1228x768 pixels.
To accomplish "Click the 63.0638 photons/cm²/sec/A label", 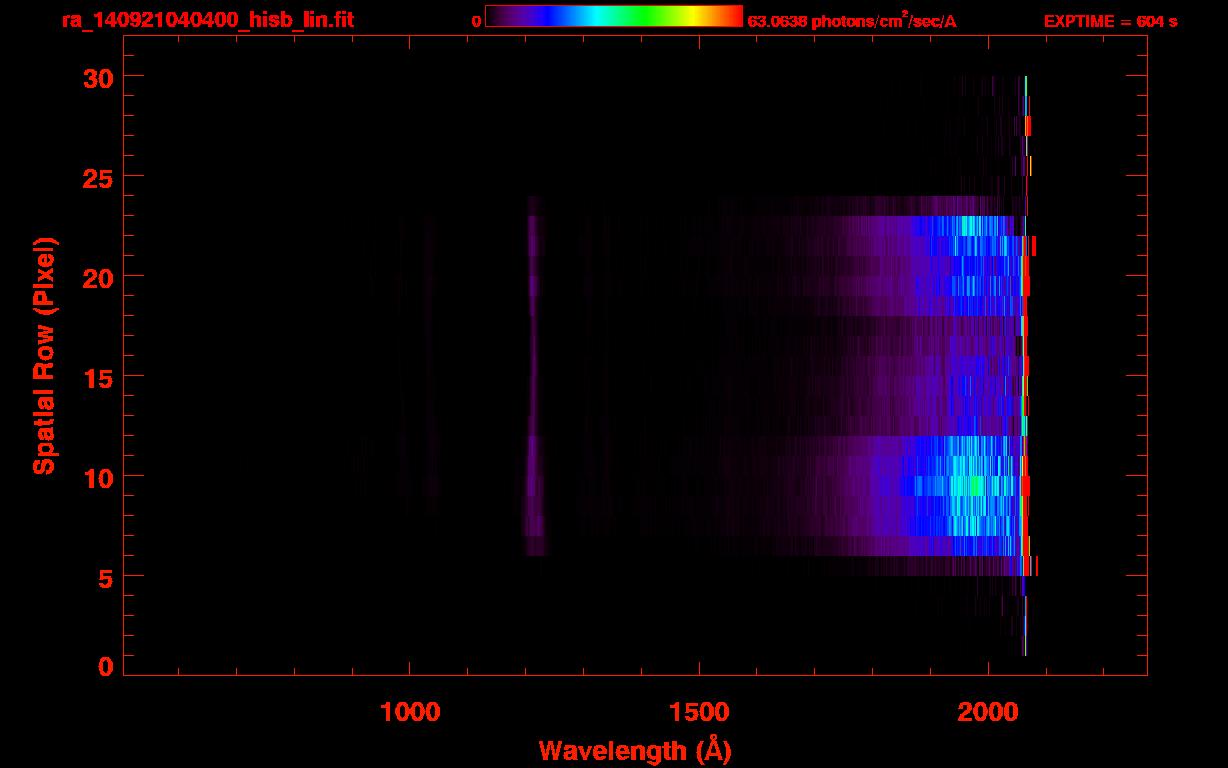I will tap(852, 21).
